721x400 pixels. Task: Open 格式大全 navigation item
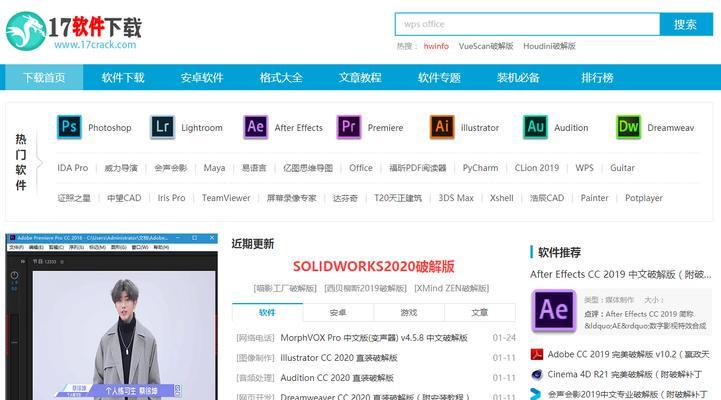[x=281, y=77]
